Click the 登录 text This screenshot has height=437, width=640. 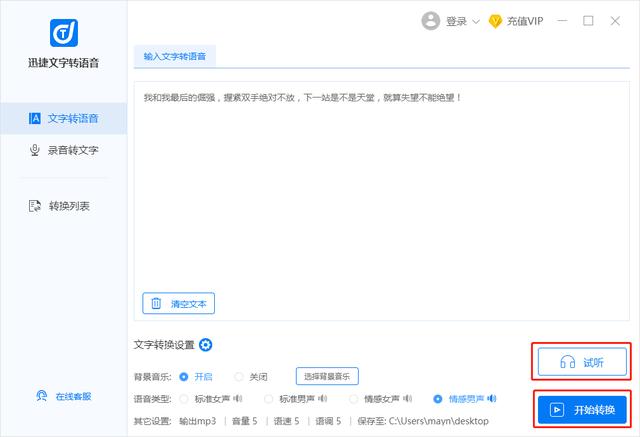(456, 21)
